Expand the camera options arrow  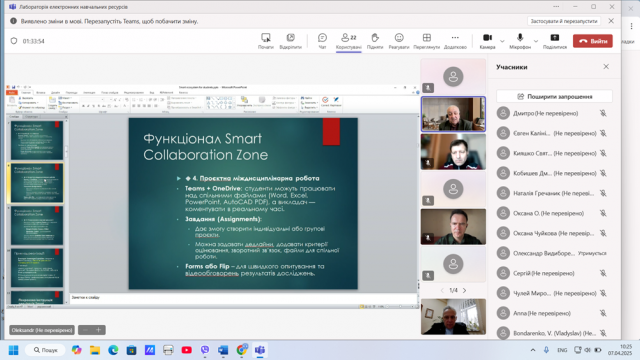502,41
